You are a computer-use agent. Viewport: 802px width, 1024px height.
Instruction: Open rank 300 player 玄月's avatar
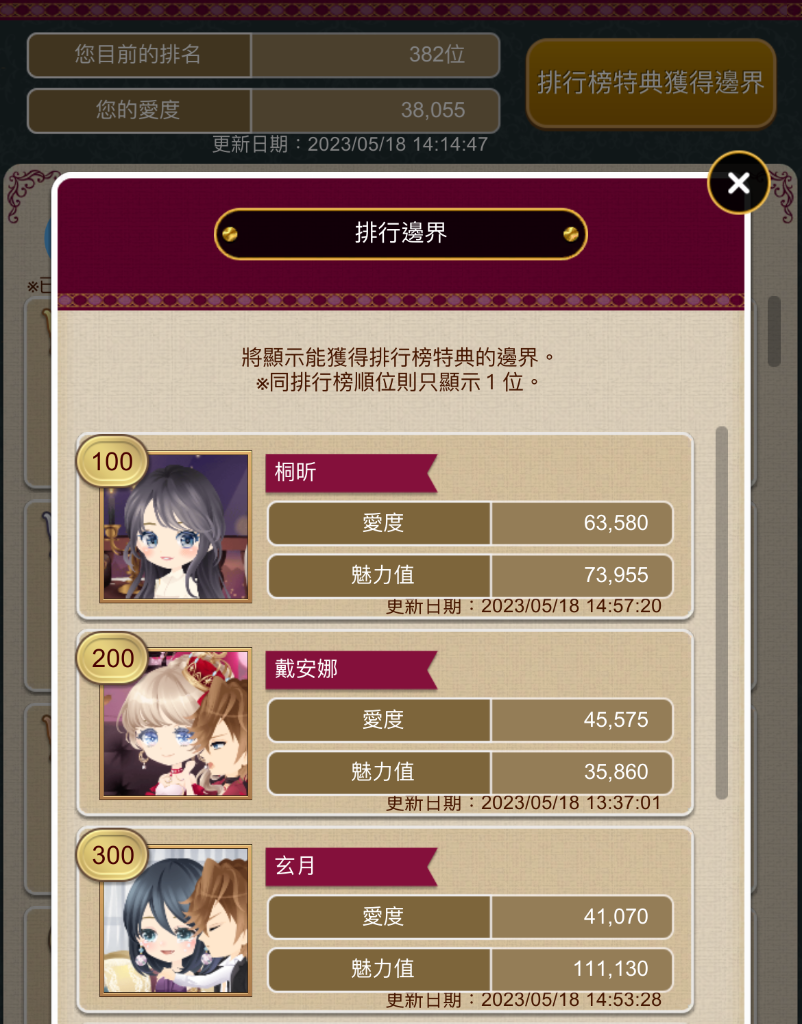pos(175,920)
